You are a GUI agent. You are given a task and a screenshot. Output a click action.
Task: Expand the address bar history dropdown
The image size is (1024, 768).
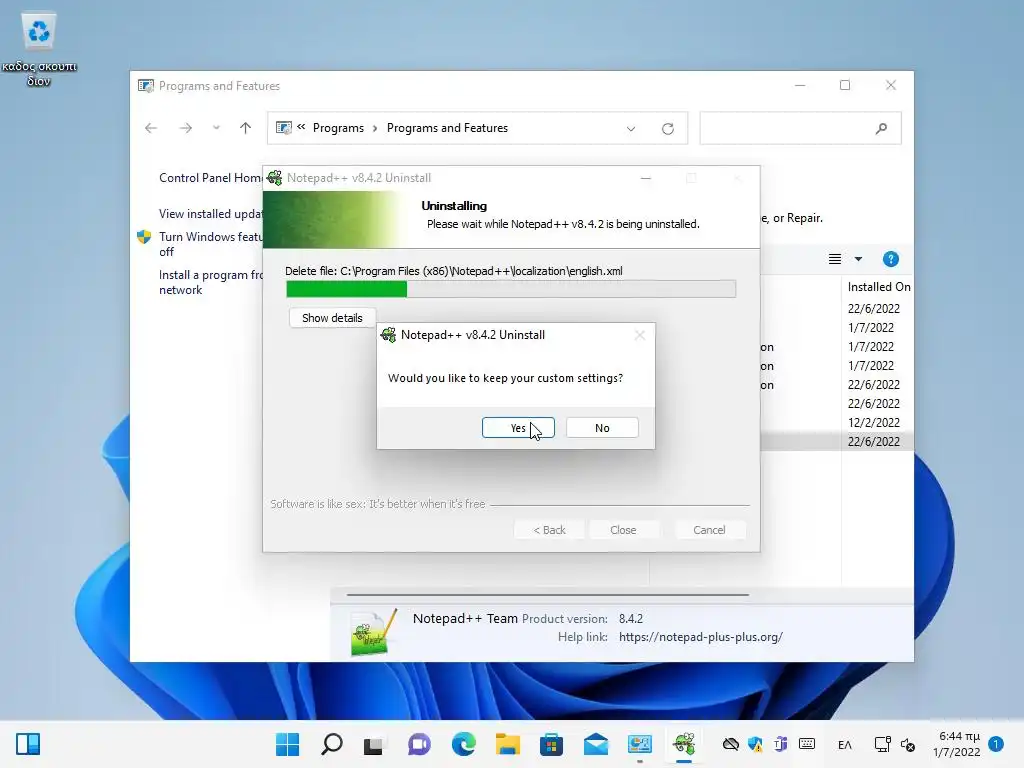pyautogui.click(x=631, y=129)
